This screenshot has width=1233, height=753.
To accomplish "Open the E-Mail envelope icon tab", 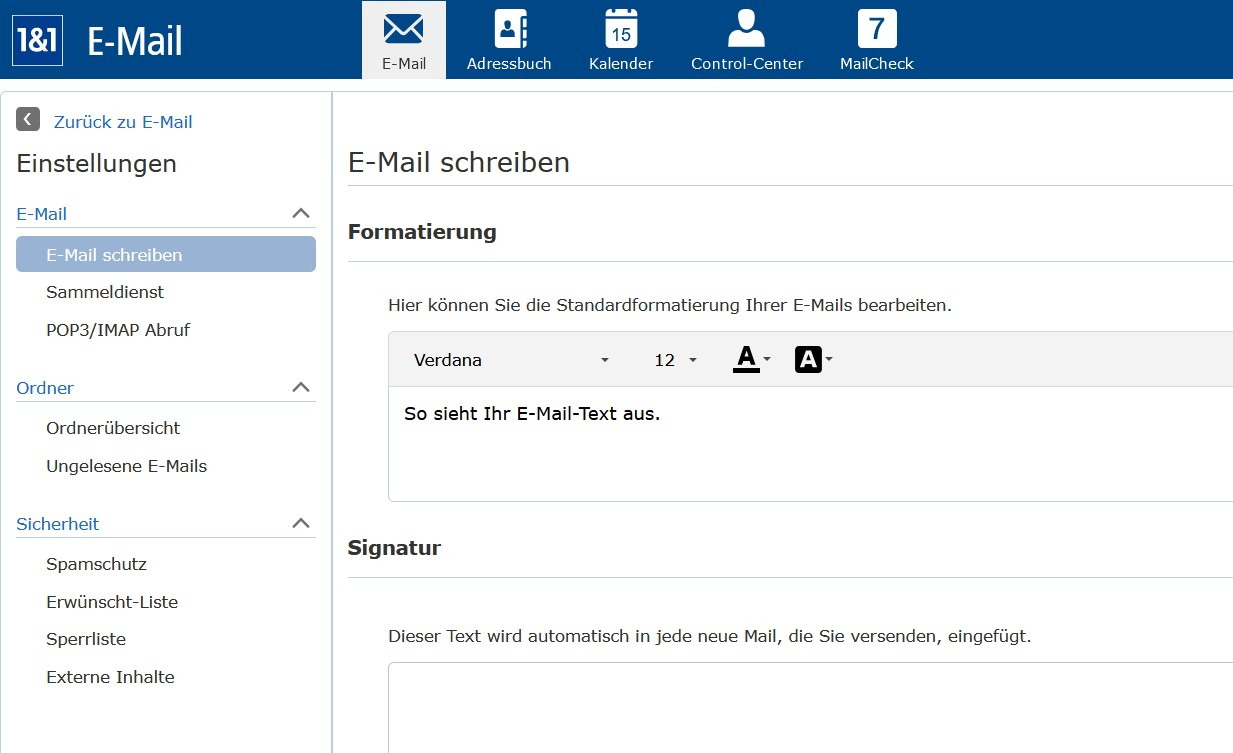I will (404, 29).
